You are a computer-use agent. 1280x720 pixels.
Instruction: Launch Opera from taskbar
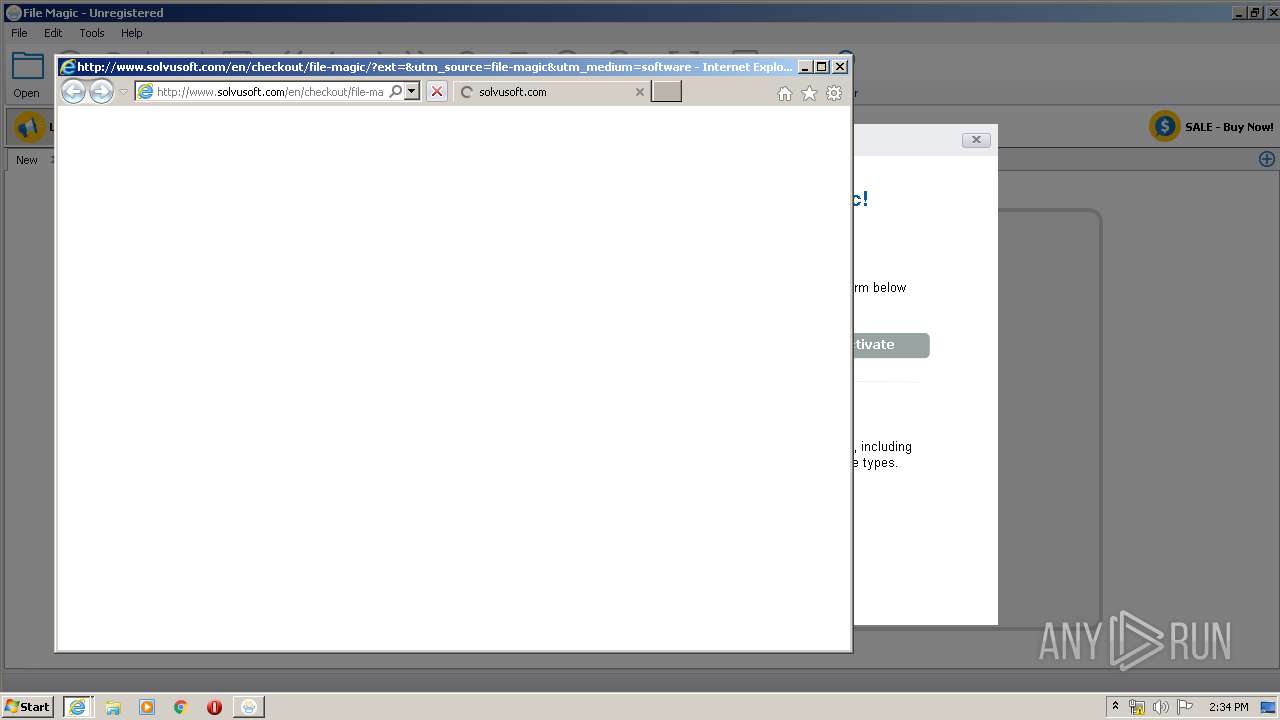(214, 707)
